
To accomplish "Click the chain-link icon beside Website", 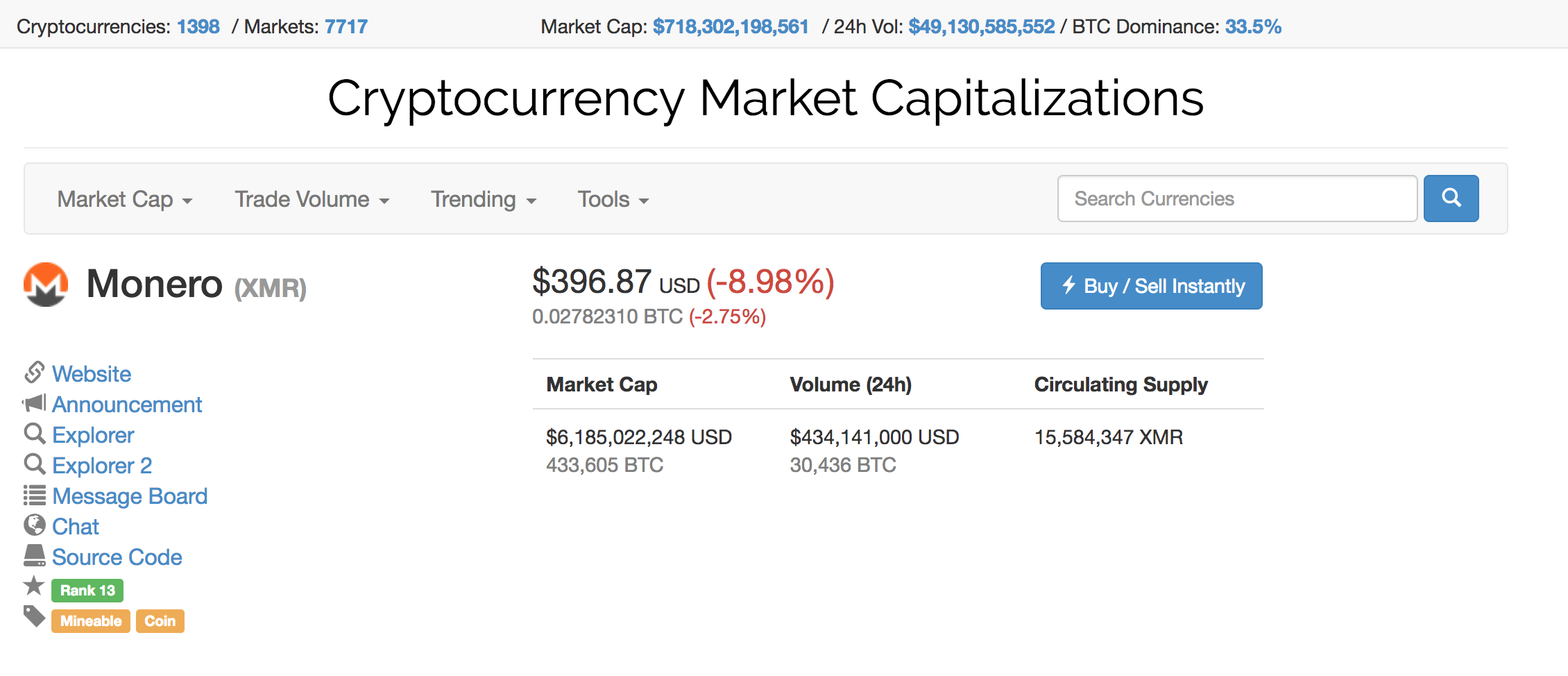I will pos(35,373).
